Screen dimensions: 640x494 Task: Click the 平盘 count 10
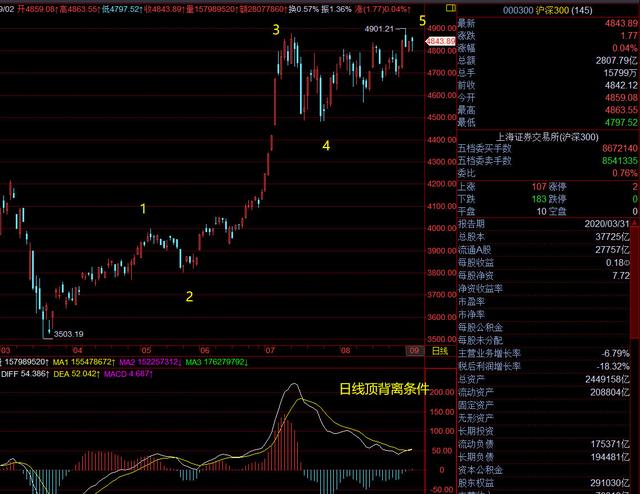point(541,211)
